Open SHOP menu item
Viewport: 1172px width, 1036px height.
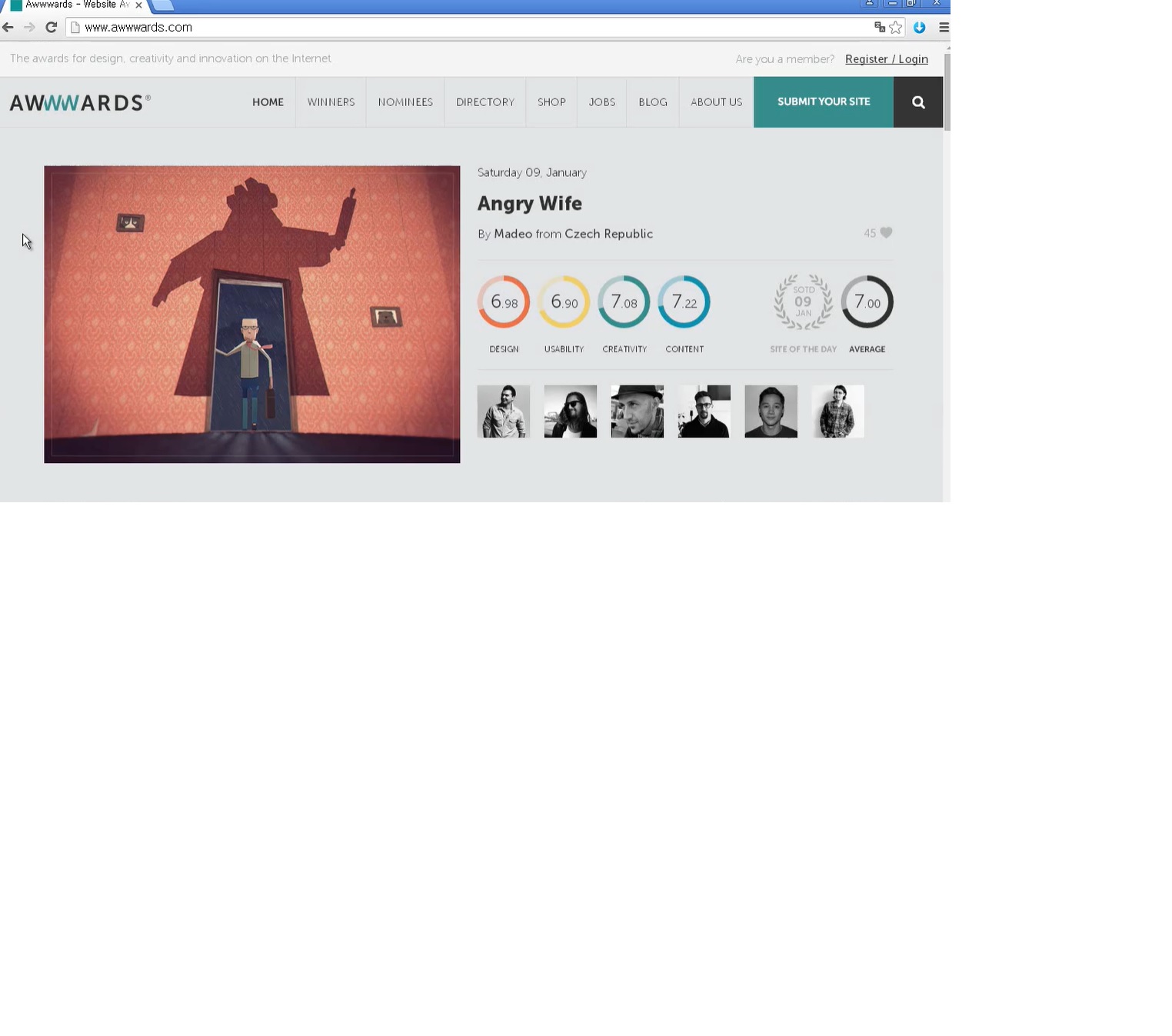click(551, 102)
